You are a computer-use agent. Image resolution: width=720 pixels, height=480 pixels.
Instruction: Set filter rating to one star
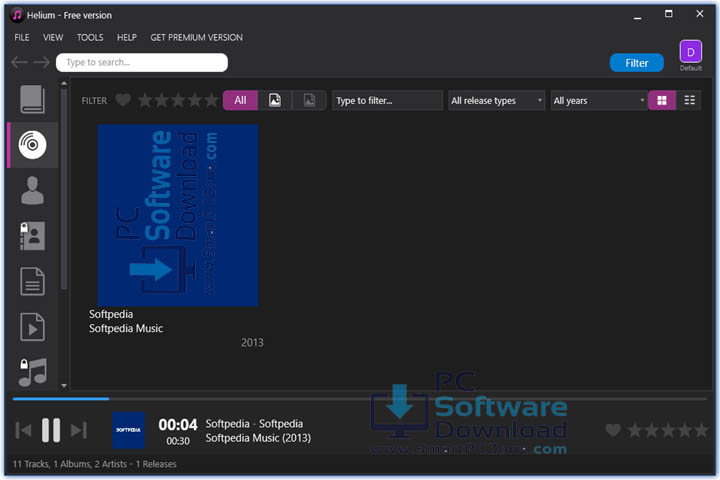pos(145,100)
